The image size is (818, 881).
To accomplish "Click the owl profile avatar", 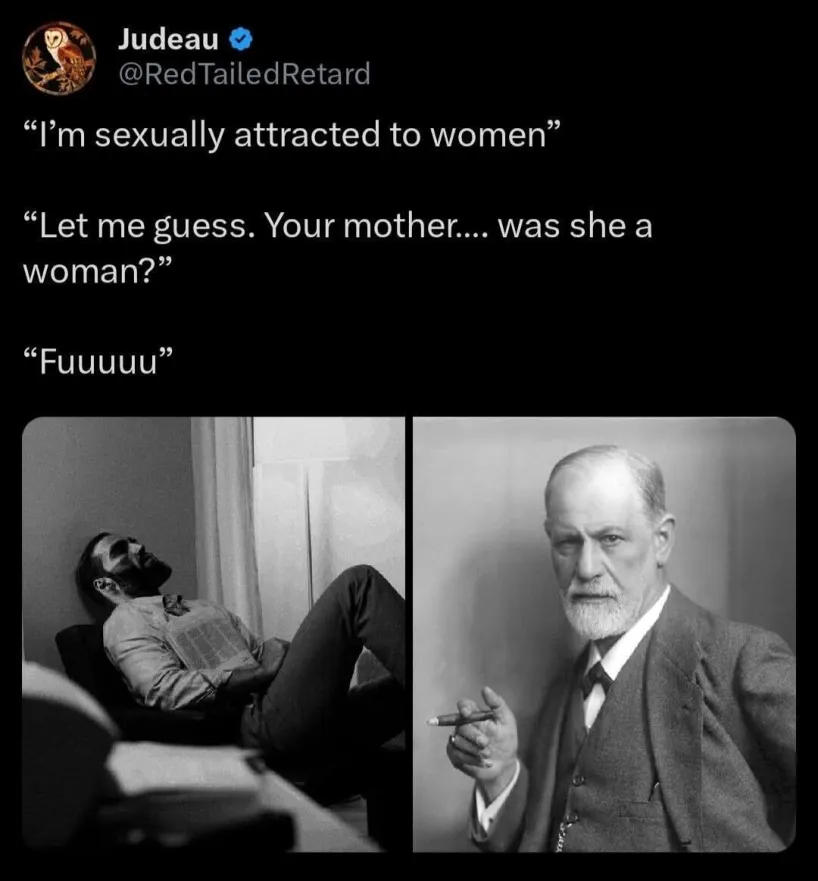I will [x=59, y=58].
